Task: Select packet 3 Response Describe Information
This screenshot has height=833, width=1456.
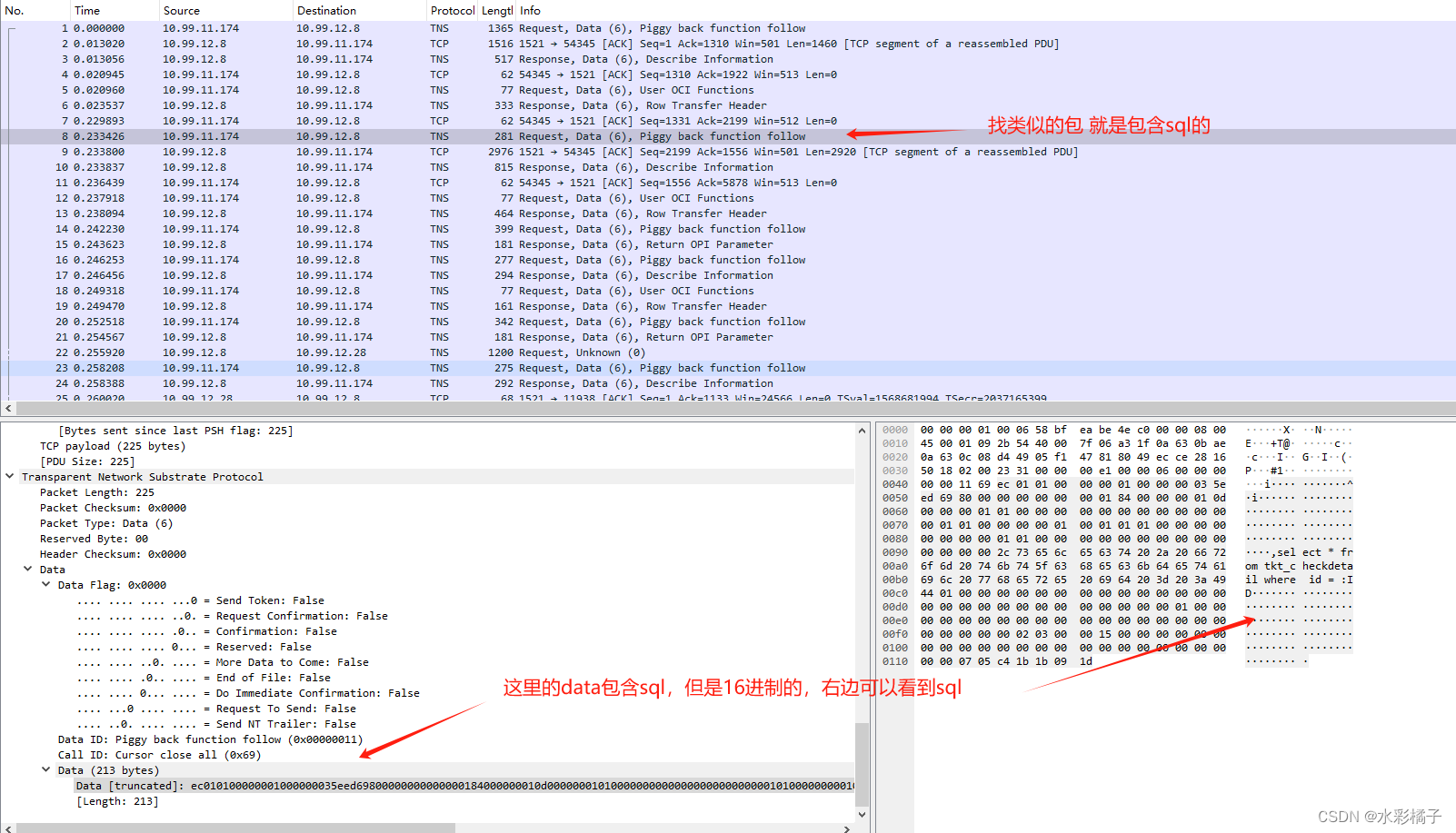Action: coord(728,59)
